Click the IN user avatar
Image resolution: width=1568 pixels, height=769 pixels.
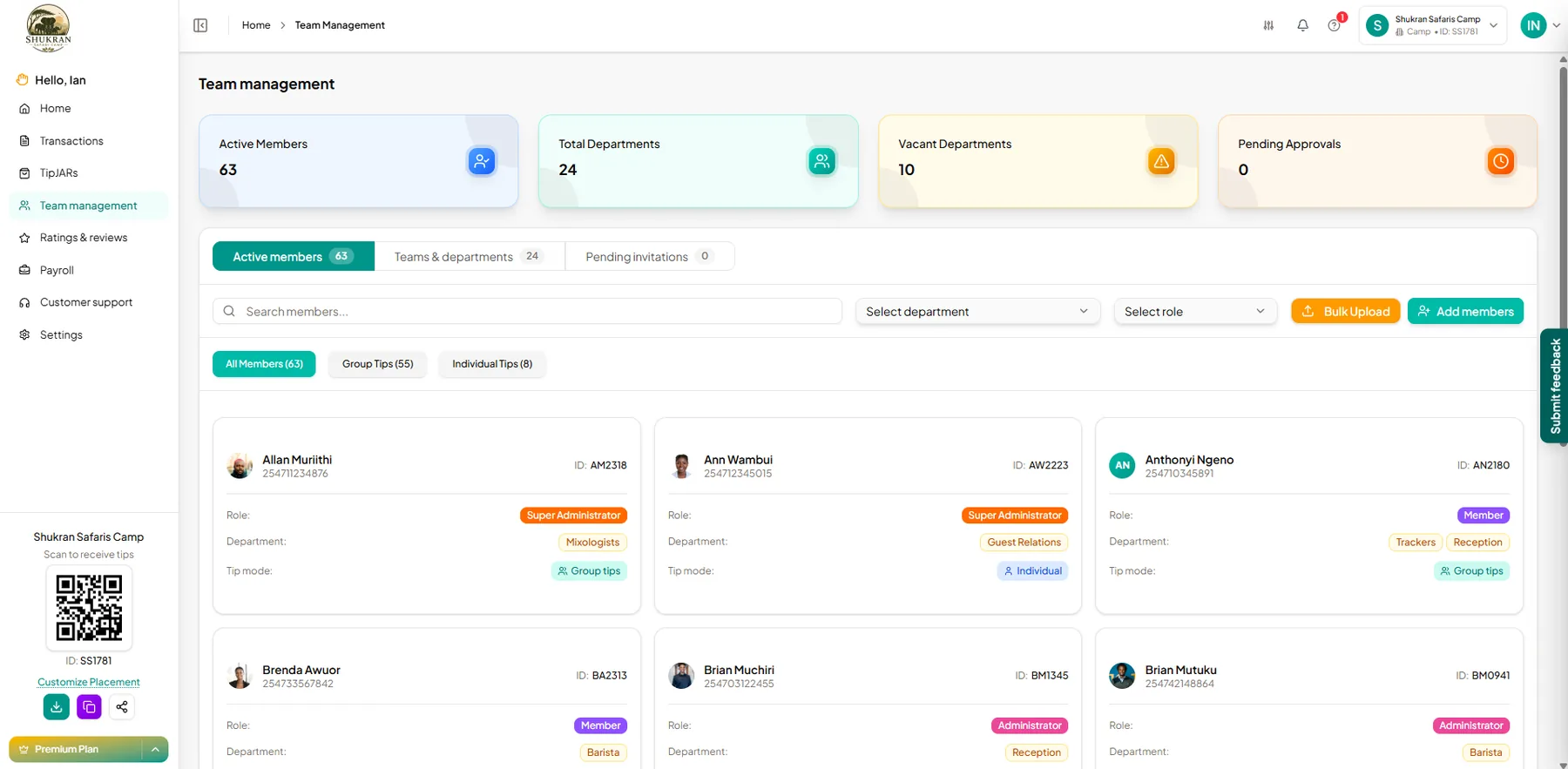click(x=1533, y=25)
